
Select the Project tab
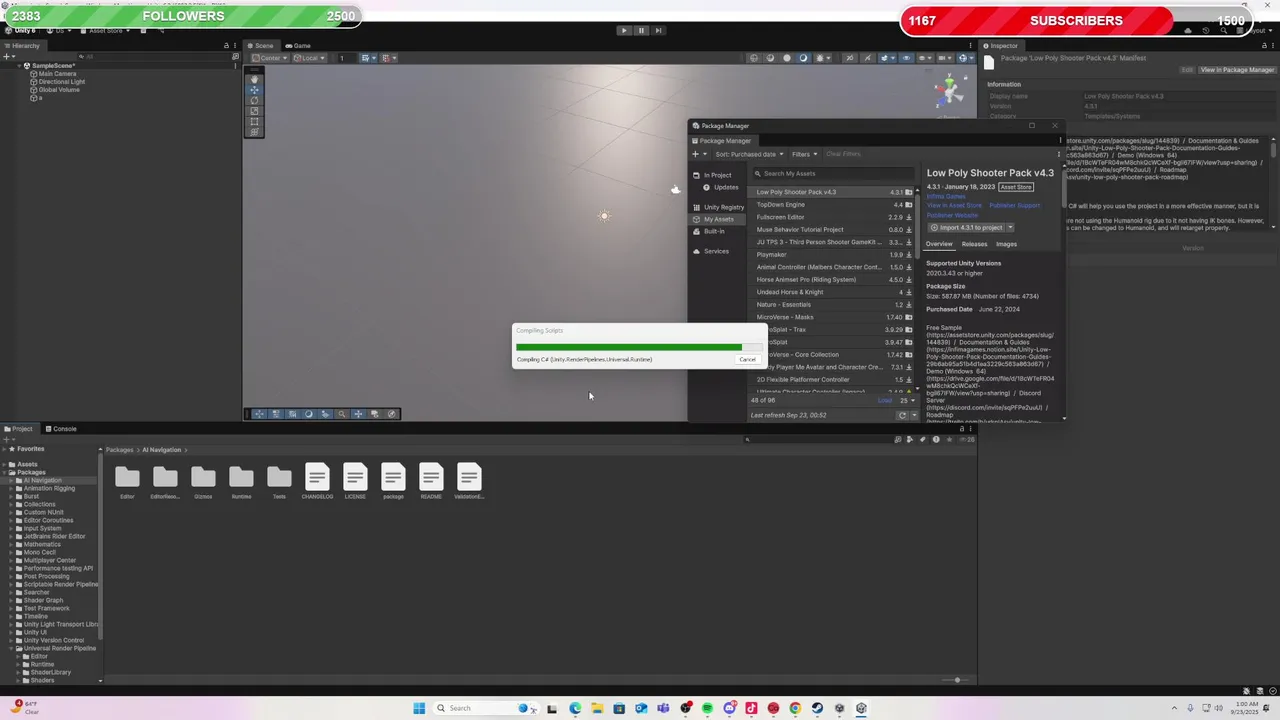[19, 429]
